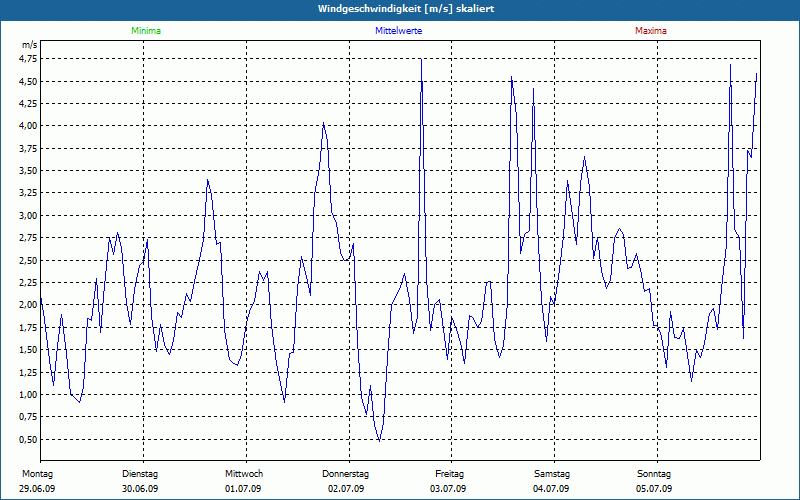800x500 pixels.
Task: Click the Donnerstag day label
Action: (345, 474)
